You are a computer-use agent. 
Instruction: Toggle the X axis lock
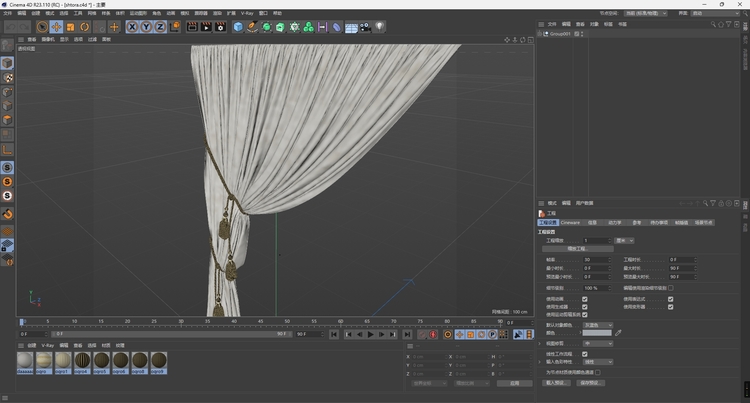(x=132, y=27)
